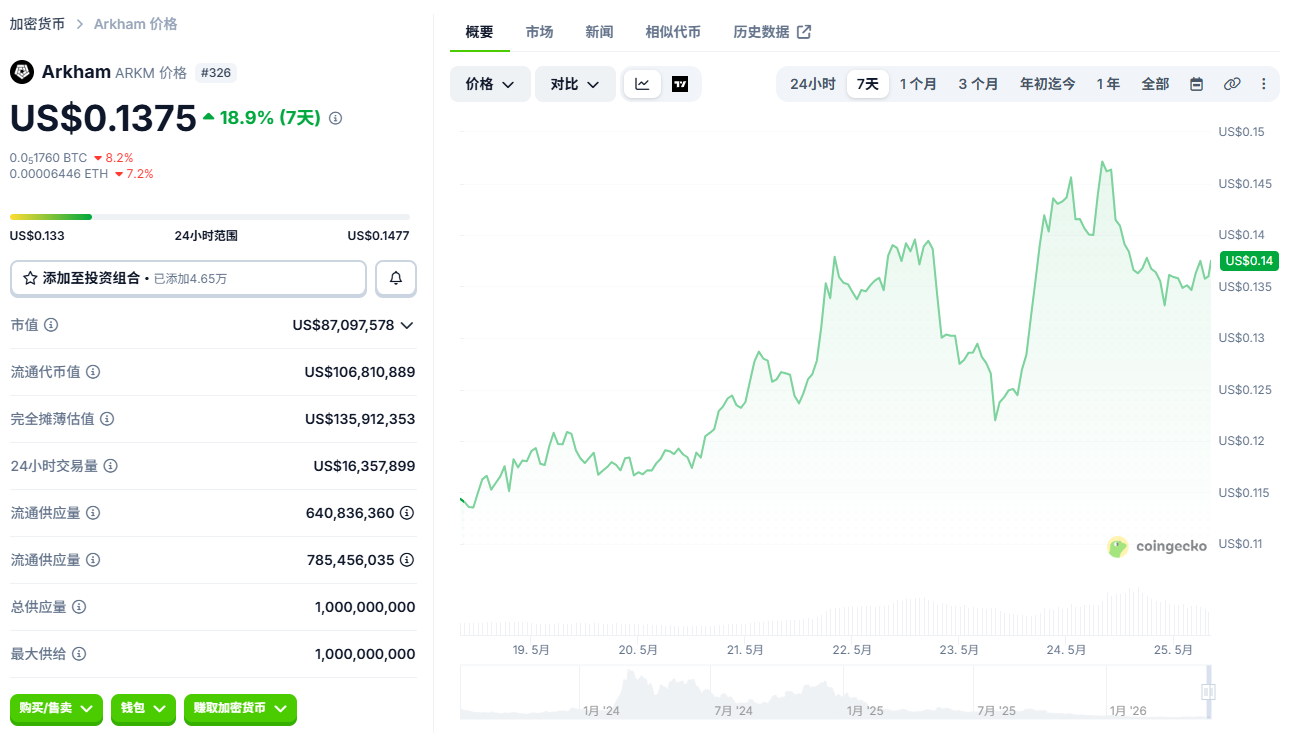Click US$135,912,353 valuation value
The width and height of the screenshot is (1298, 733).
[x=360, y=419]
